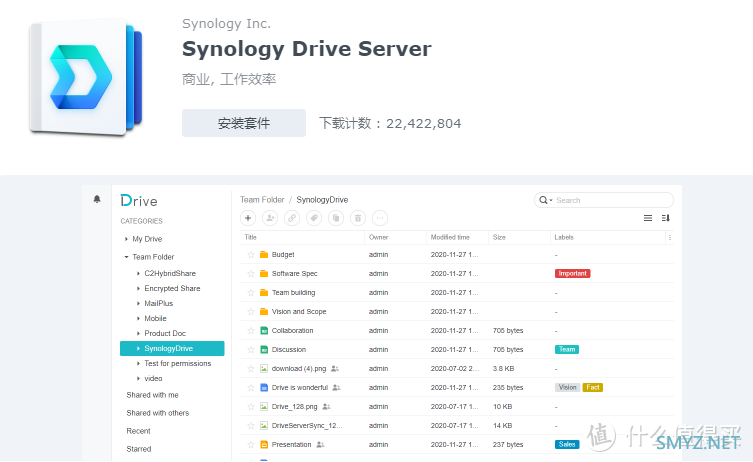Expand the C2HybridShare folder arrow
Screen dimensions: 753x462
[x=138, y=273]
